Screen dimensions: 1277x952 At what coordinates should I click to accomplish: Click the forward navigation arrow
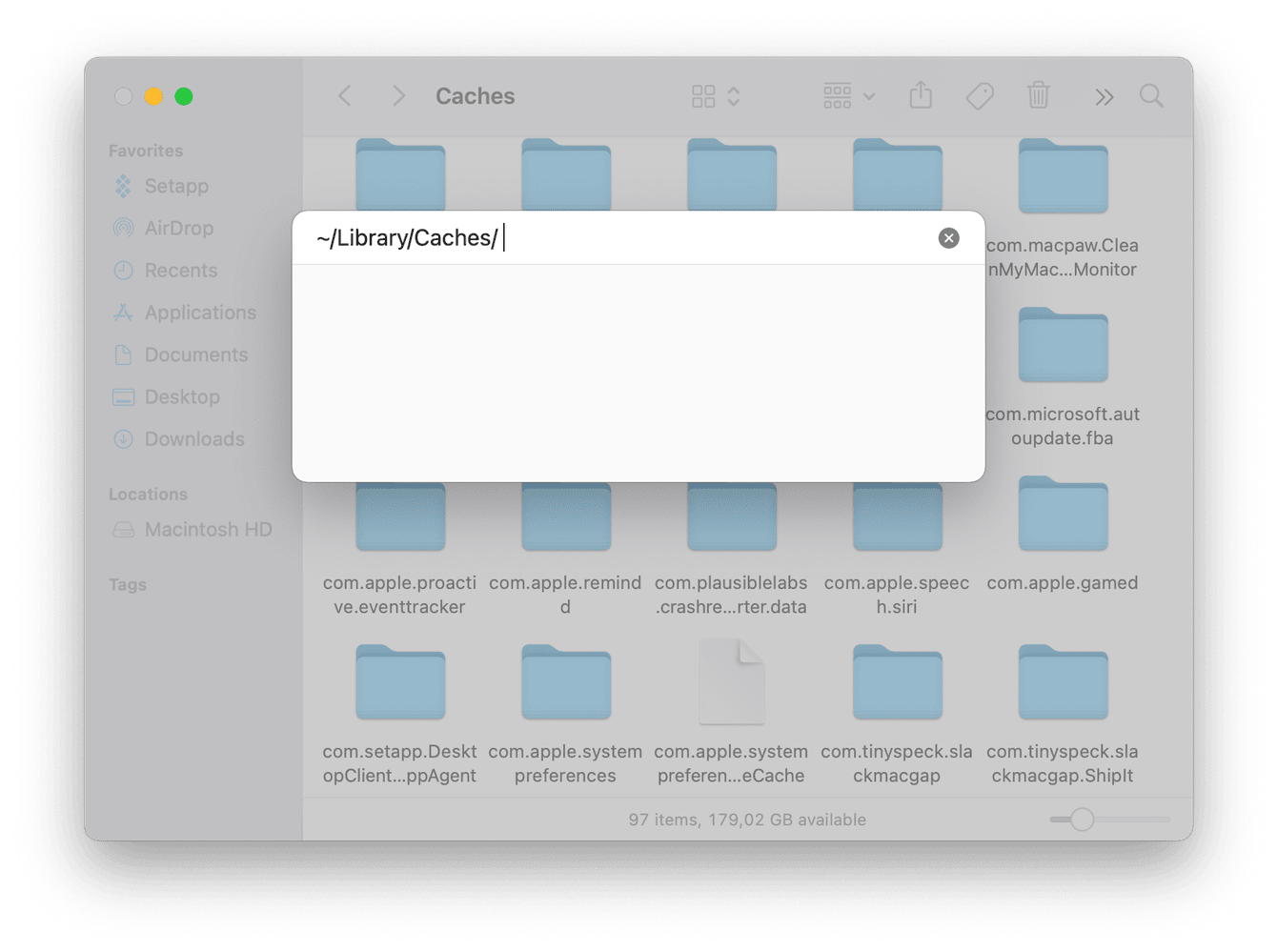(397, 95)
